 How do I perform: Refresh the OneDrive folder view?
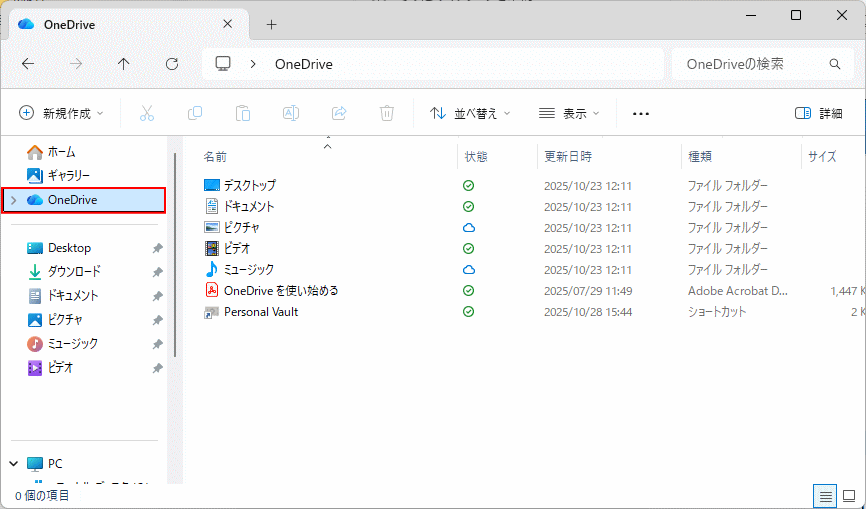click(x=172, y=64)
